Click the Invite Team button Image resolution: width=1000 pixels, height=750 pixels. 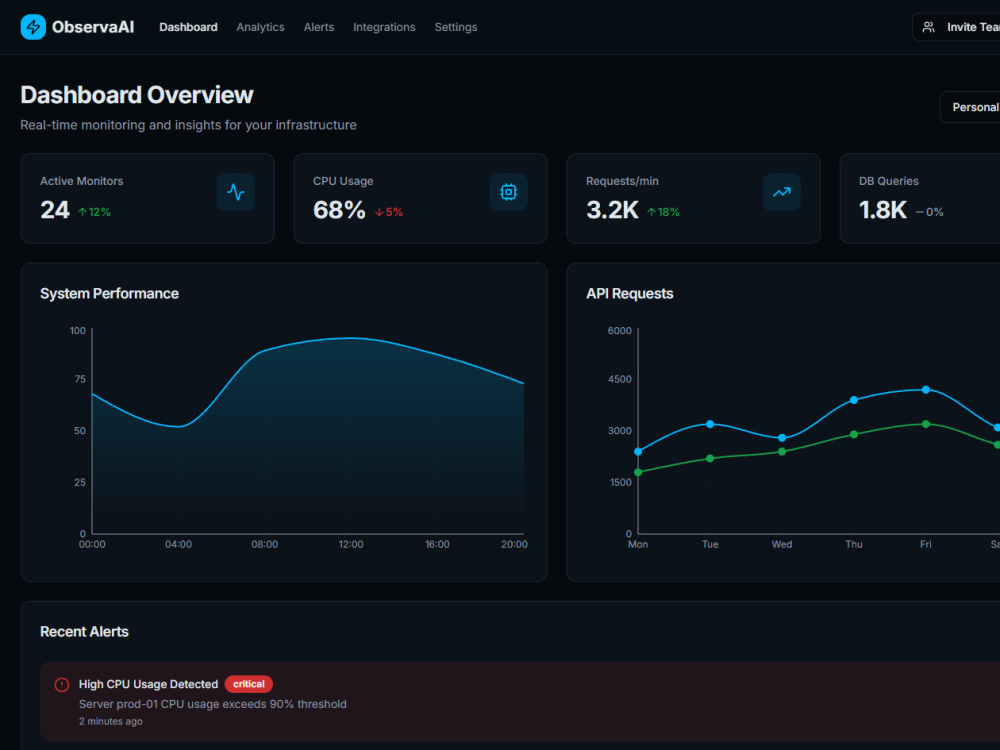[957, 27]
